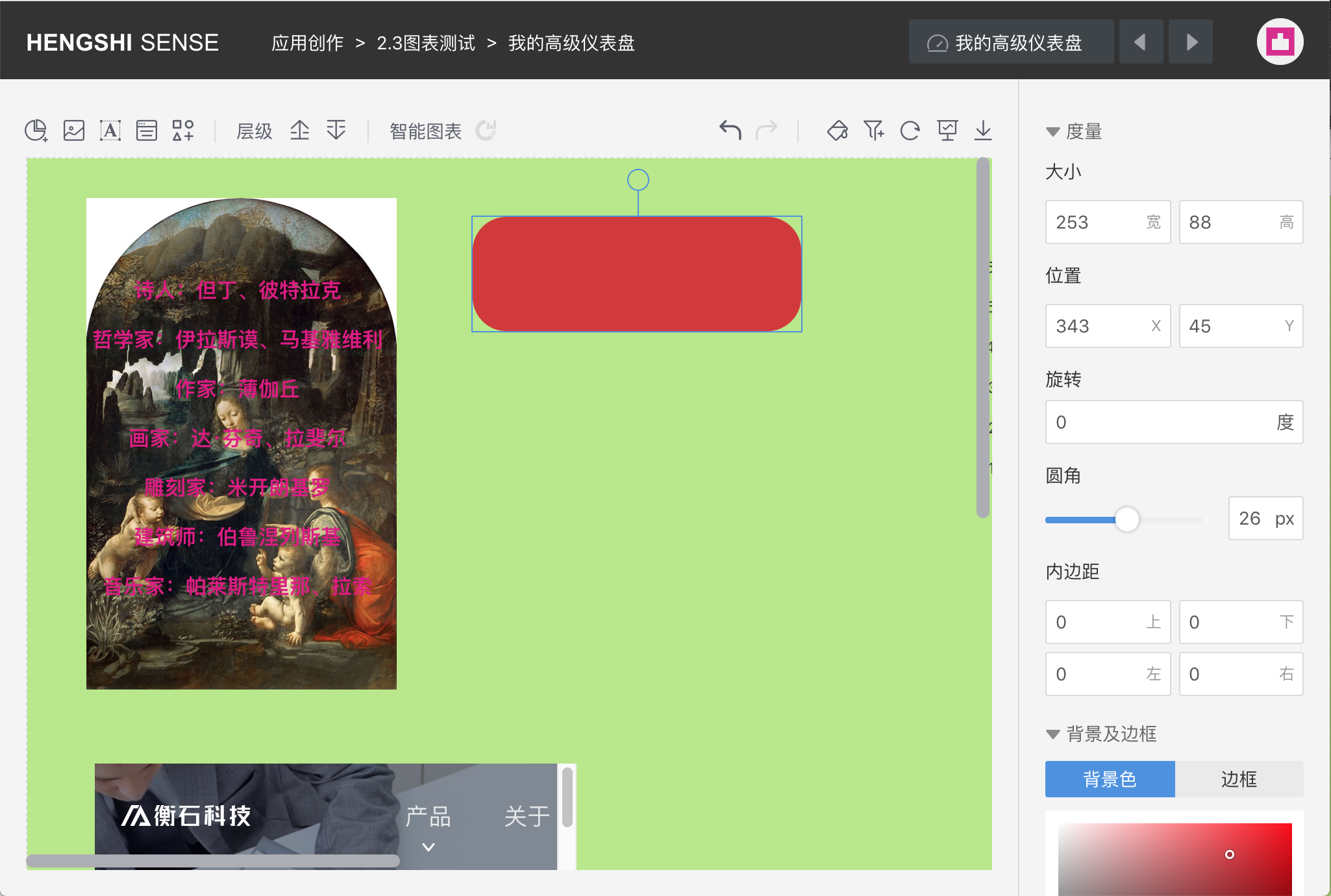This screenshot has width=1331, height=896.
Task: Click breadcrumb 我的高级仪表盘
Action: [571, 43]
